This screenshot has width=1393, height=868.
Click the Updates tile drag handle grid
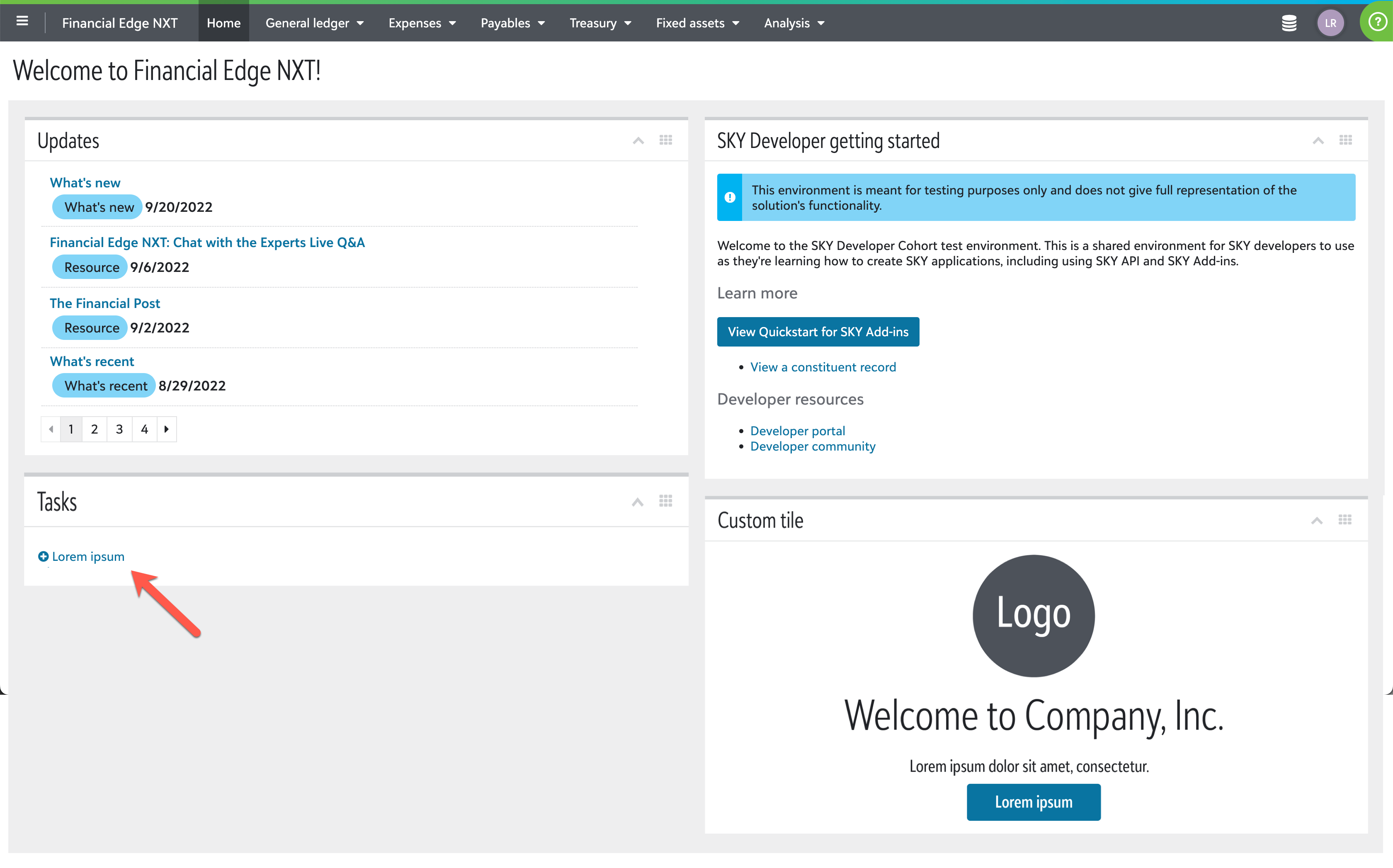coord(665,140)
